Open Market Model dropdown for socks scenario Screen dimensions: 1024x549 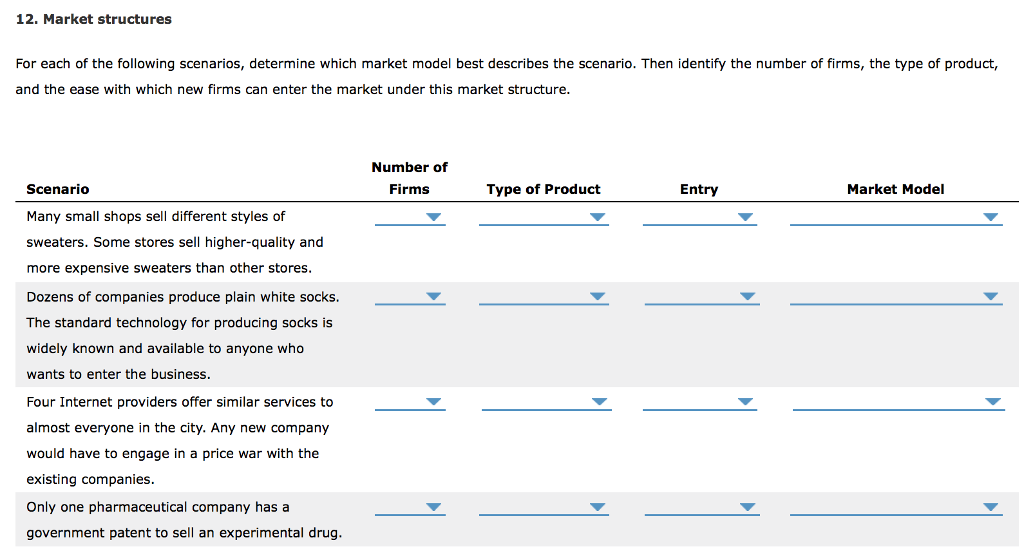(x=895, y=297)
